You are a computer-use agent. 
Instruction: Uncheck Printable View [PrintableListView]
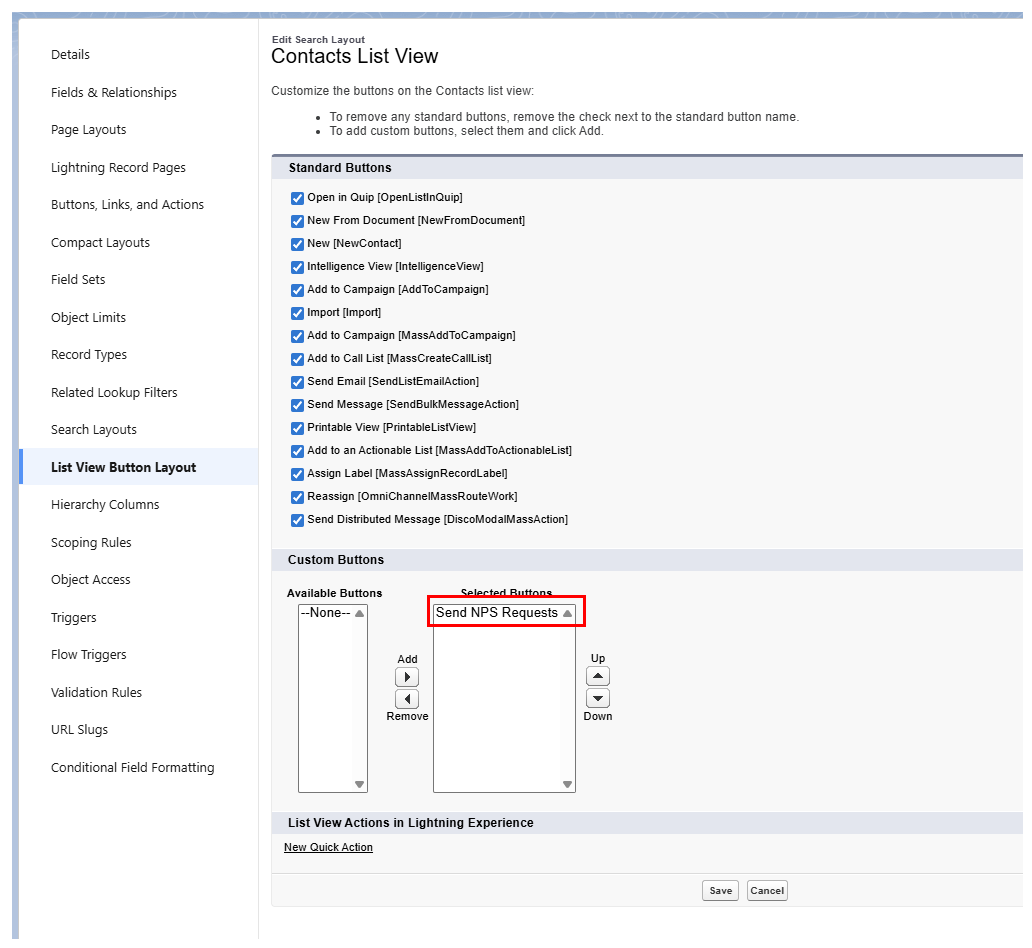(x=297, y=427)
